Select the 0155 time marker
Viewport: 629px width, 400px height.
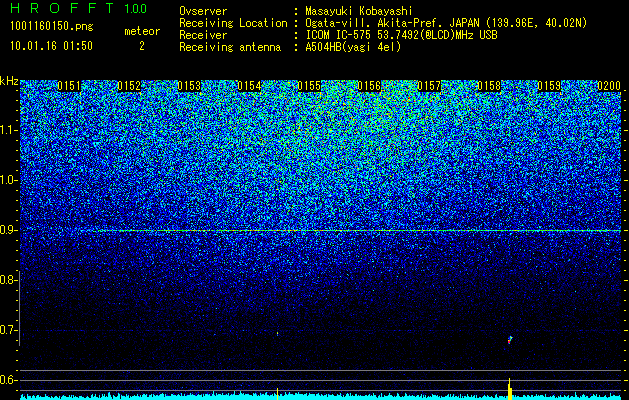(x=309, y=86)
